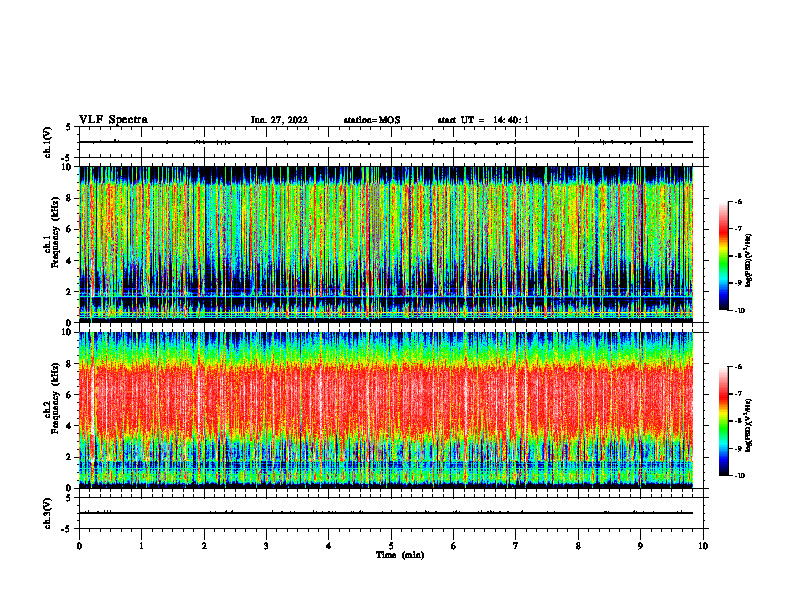This screenshot has height=612, width=792.
Task: Click the "2" kHz tick of ch.1 spectrogram
Action: tap(70, 292)
